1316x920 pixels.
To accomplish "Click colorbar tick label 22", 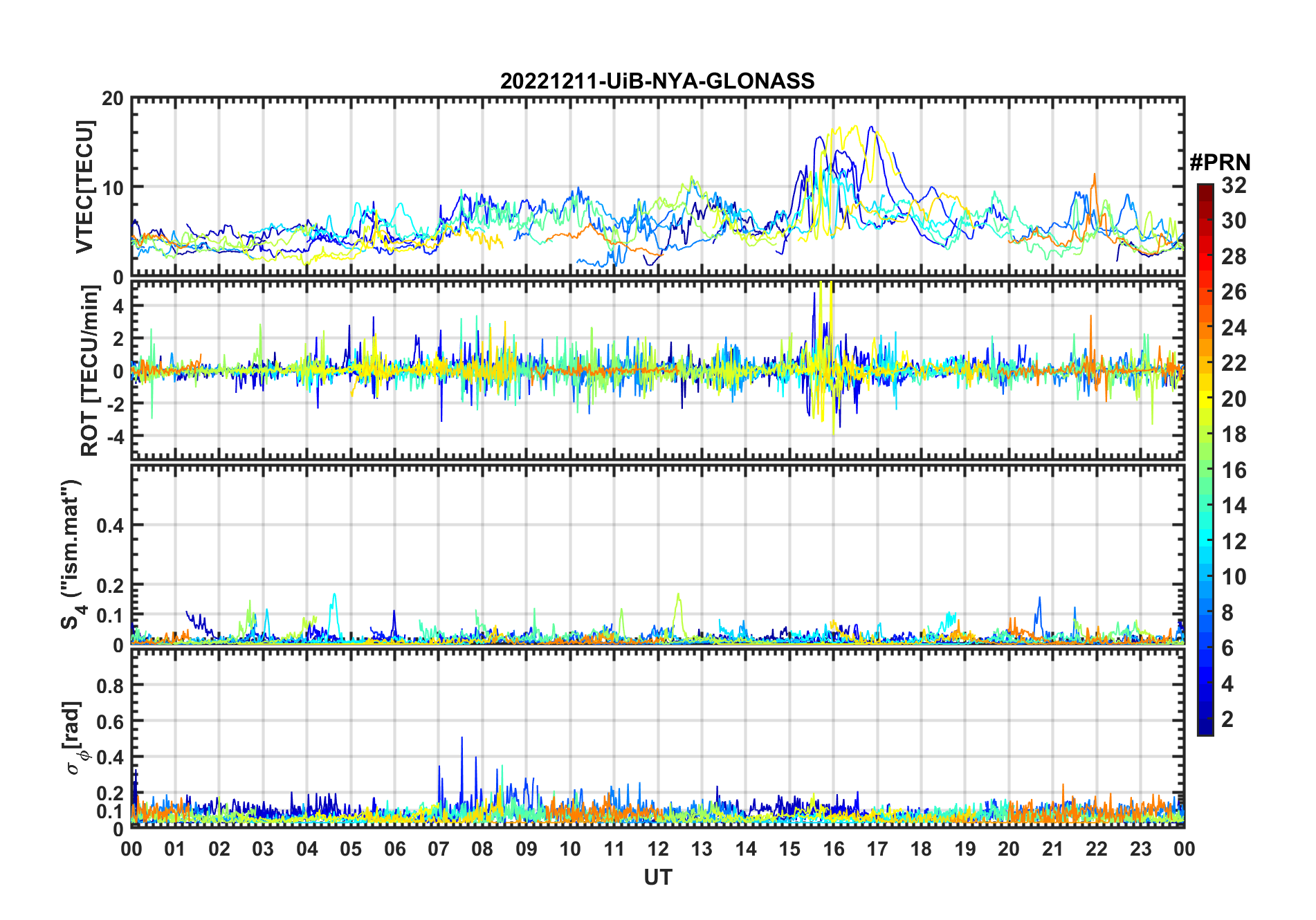I will [1234, 362].
